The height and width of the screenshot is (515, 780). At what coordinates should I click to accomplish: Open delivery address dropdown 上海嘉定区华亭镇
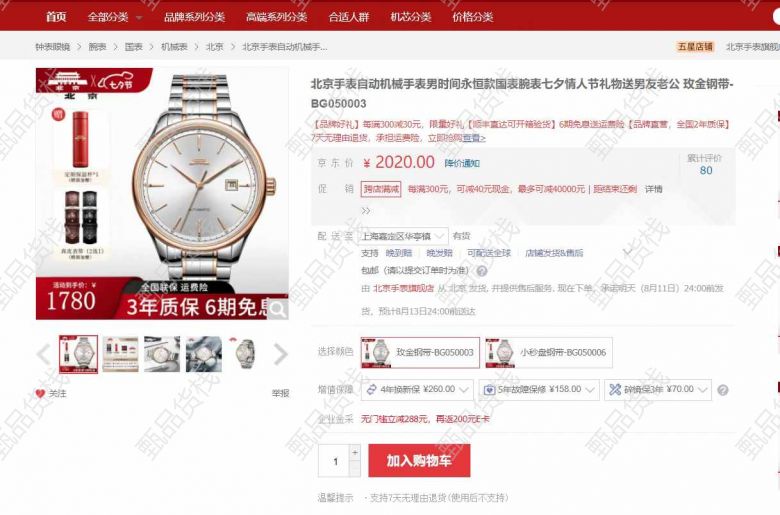[402, 236]
